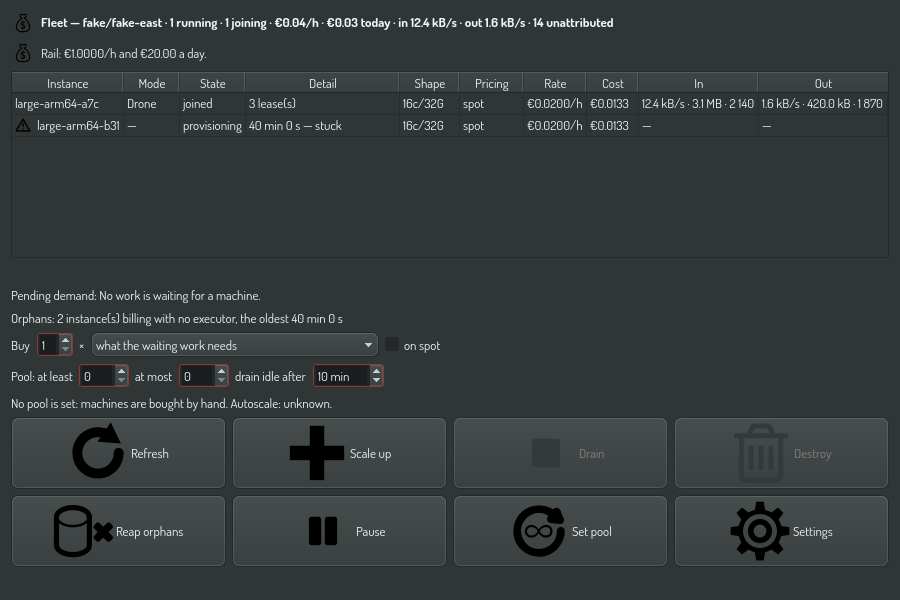This screenshot has width=900, height=600.
Task: Select the large-arm64-a7c instance row
Action: (x=449, y=103)
